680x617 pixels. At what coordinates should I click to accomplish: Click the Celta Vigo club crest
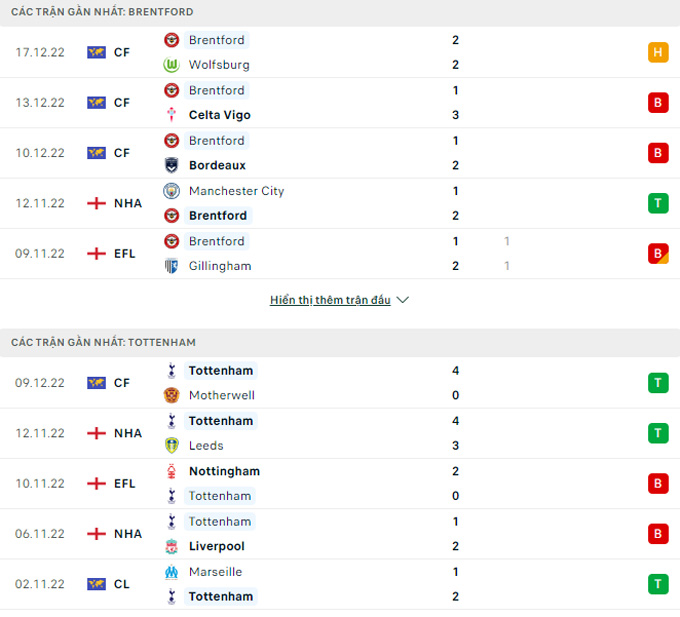click(172, 115)
